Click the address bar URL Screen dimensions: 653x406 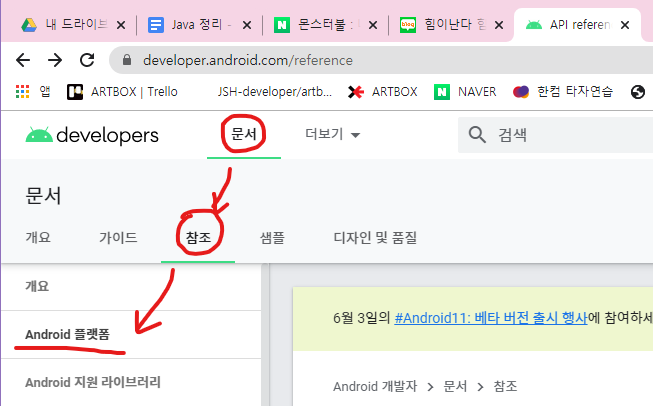point(248,60)
